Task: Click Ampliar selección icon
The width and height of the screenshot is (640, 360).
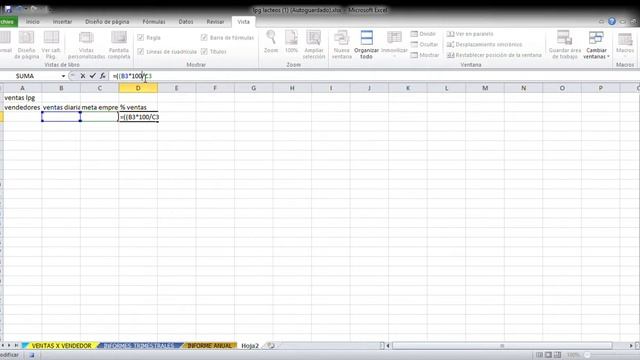Action: 313,37
